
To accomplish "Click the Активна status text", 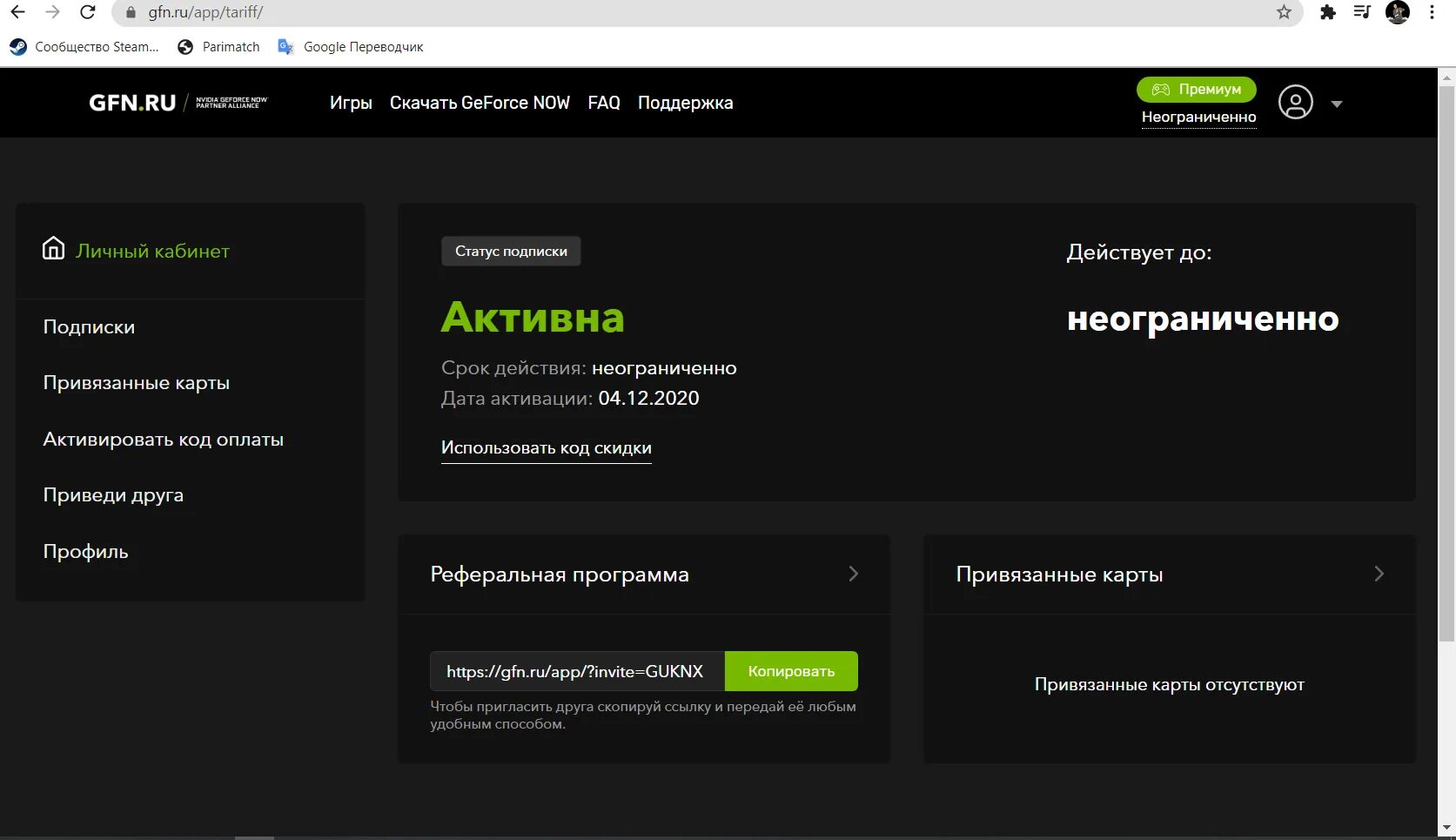I will click(x=533, y=318).
